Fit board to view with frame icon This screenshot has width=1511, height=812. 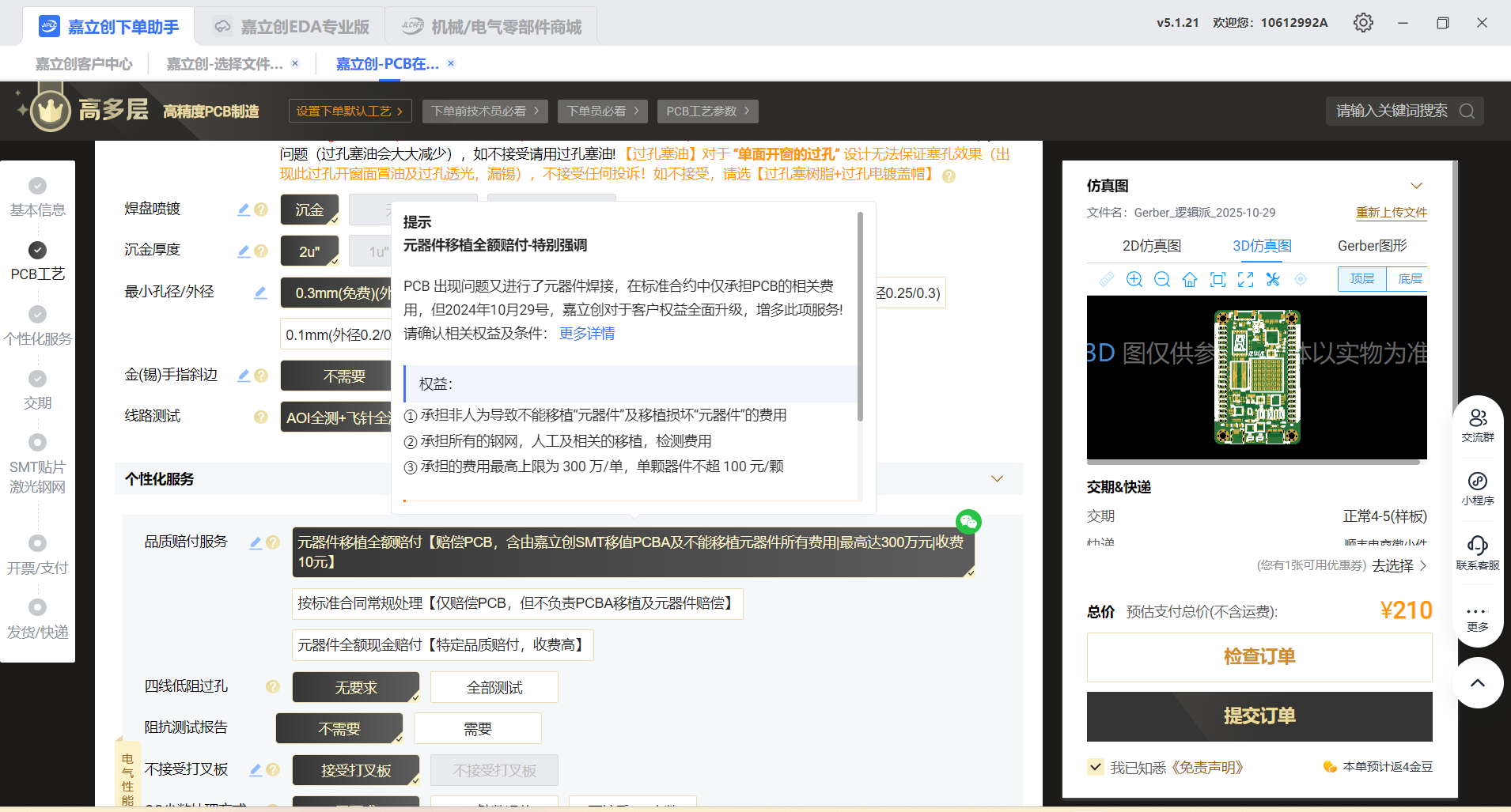tap(1218, 279)
